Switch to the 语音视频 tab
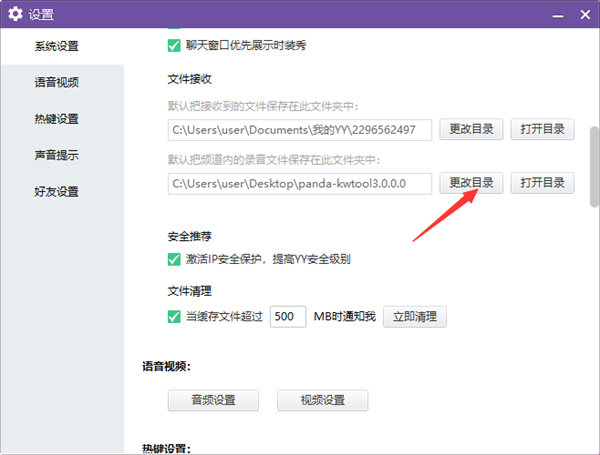The image size is (600, 455). [56, 82]
